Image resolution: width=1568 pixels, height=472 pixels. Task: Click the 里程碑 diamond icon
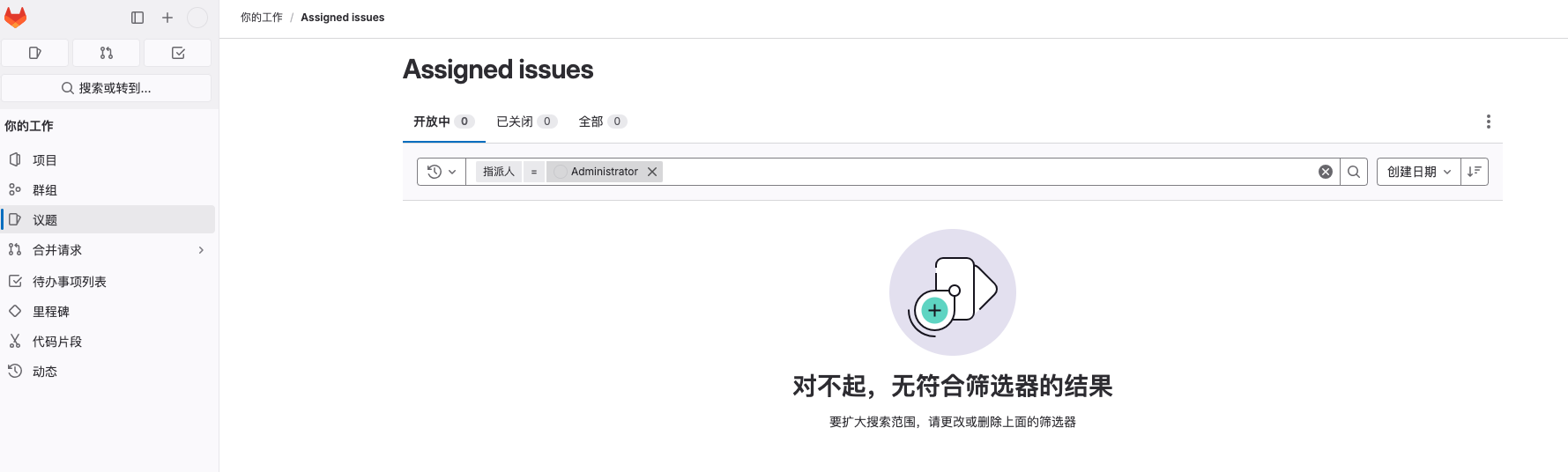[x=15, y=311]
